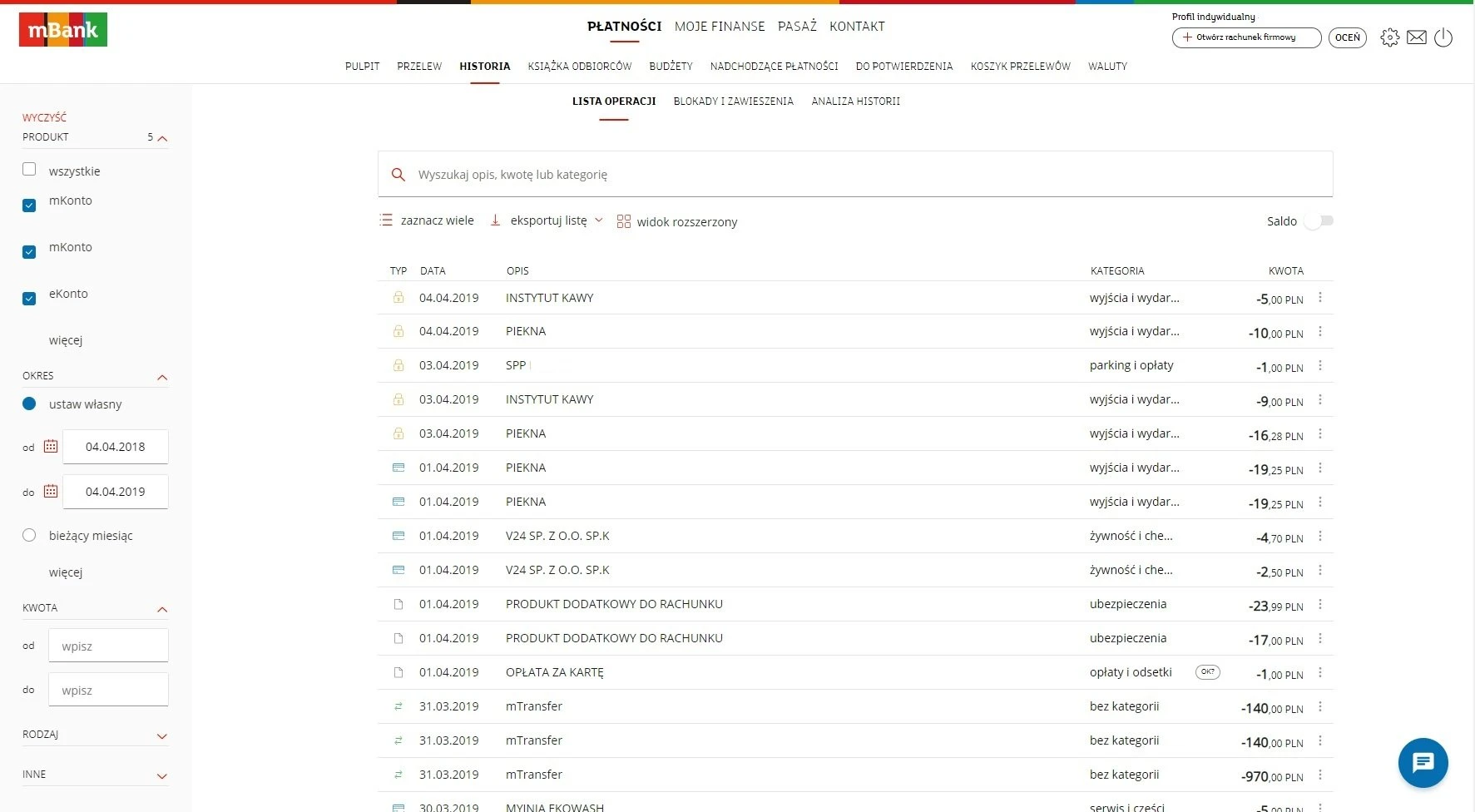The image size is (1475, 812).
Task: Open the chat bubble assistant
Action: [1423, 762]
